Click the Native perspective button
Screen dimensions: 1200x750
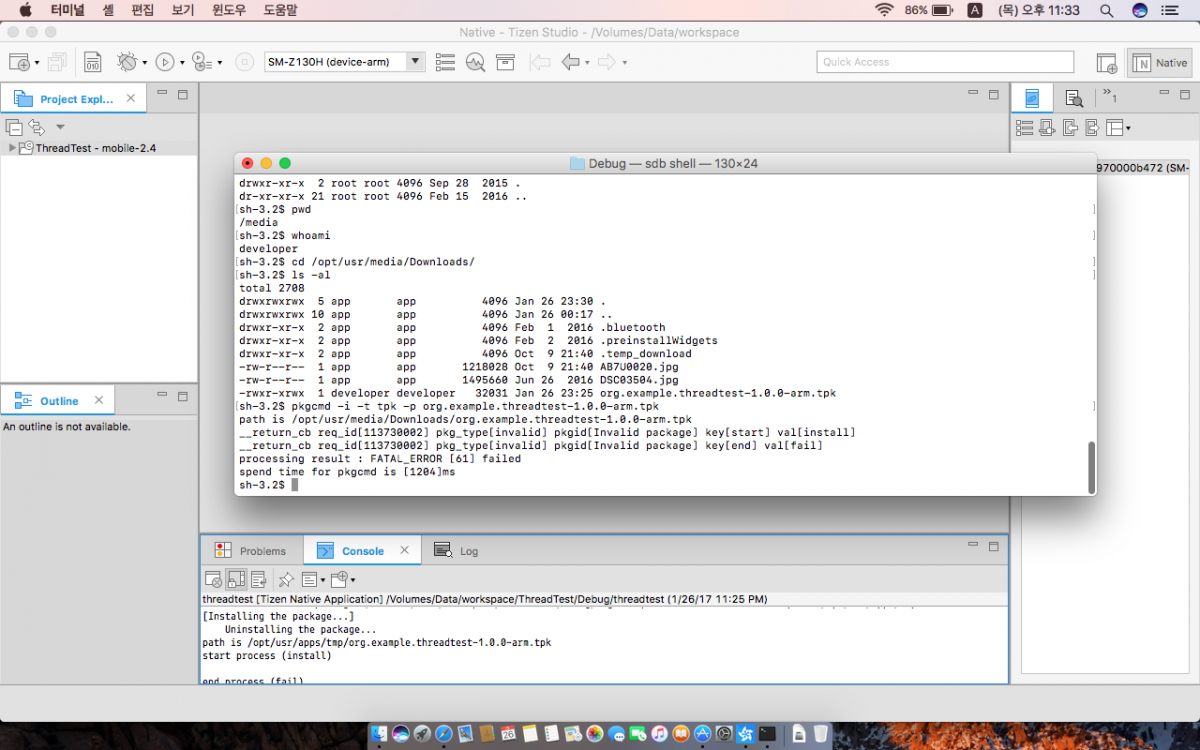pyautogui.click(x=1160, y=63)
